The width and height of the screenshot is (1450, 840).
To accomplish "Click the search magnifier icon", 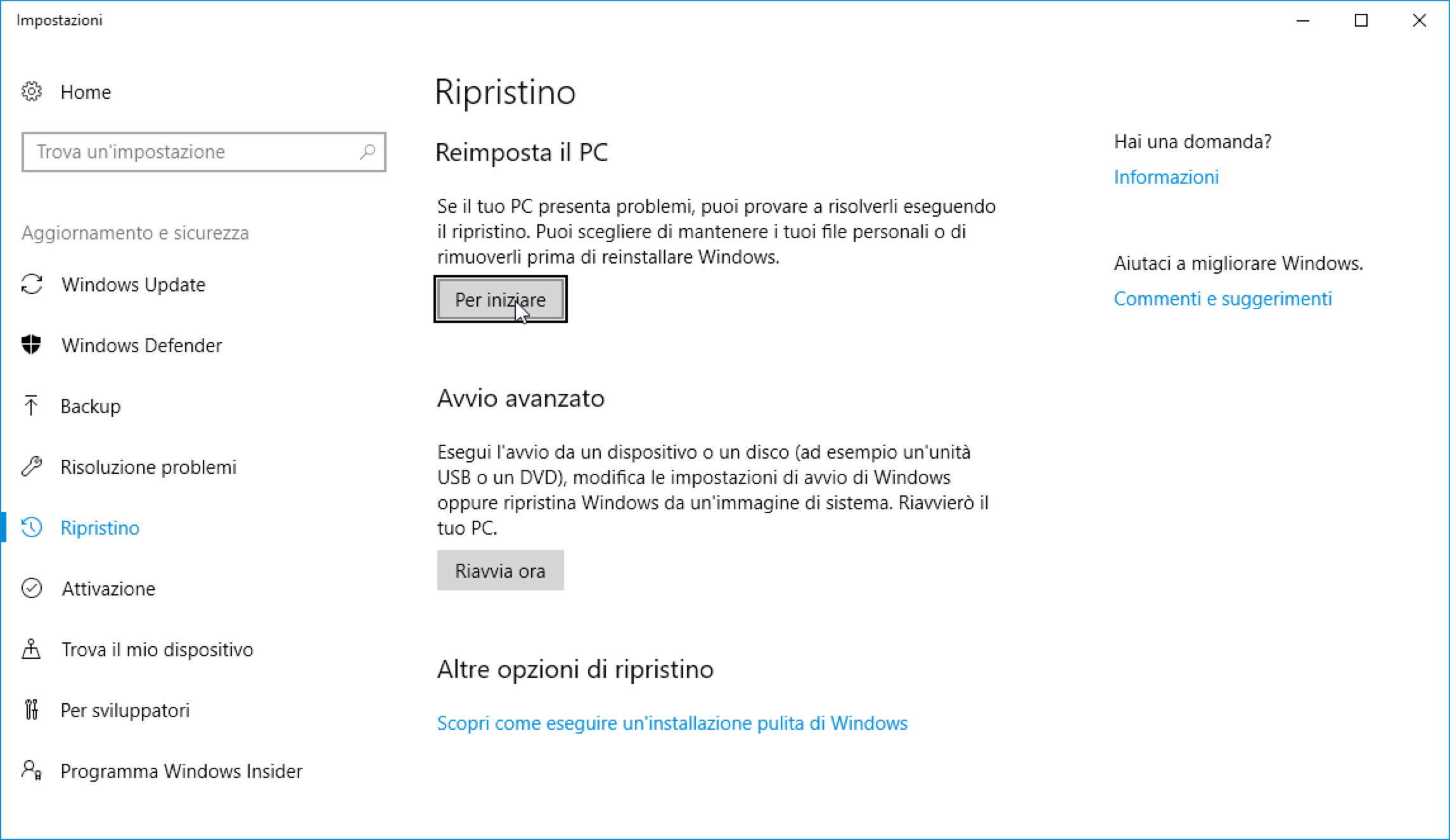I will pyautogui.click(x=368, y=152).
